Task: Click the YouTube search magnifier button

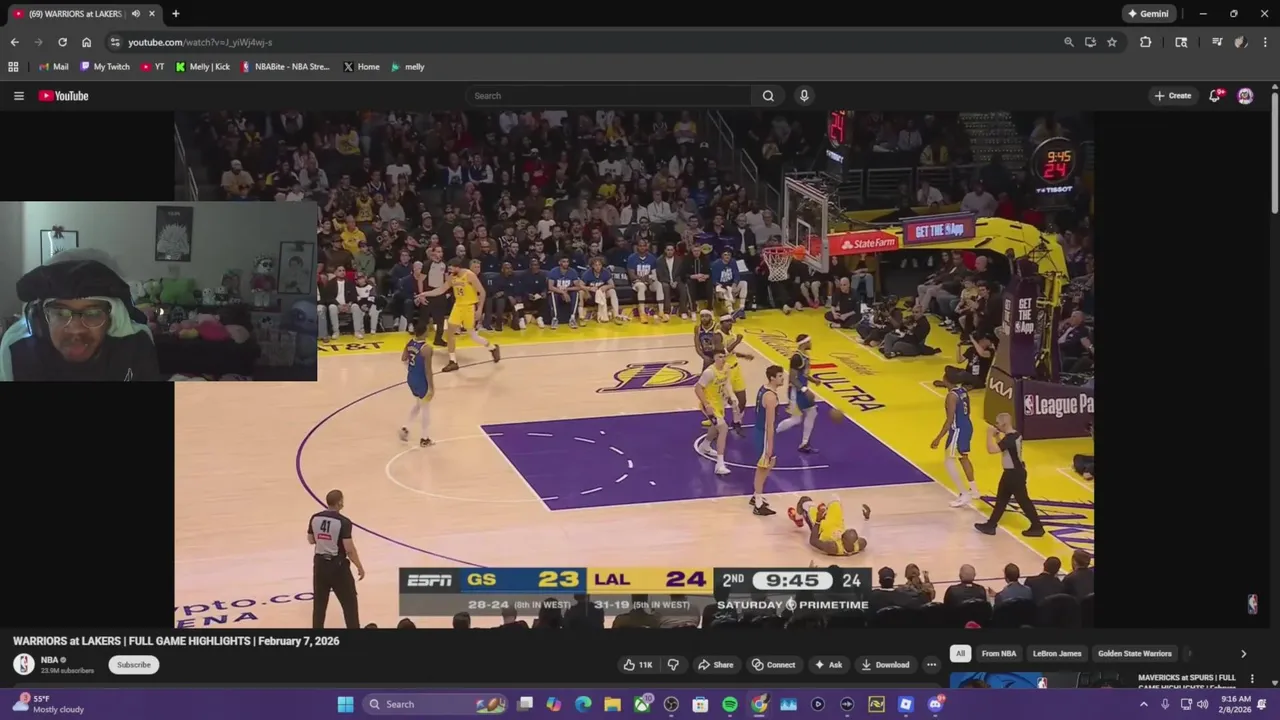Action: tap(768, 96)
